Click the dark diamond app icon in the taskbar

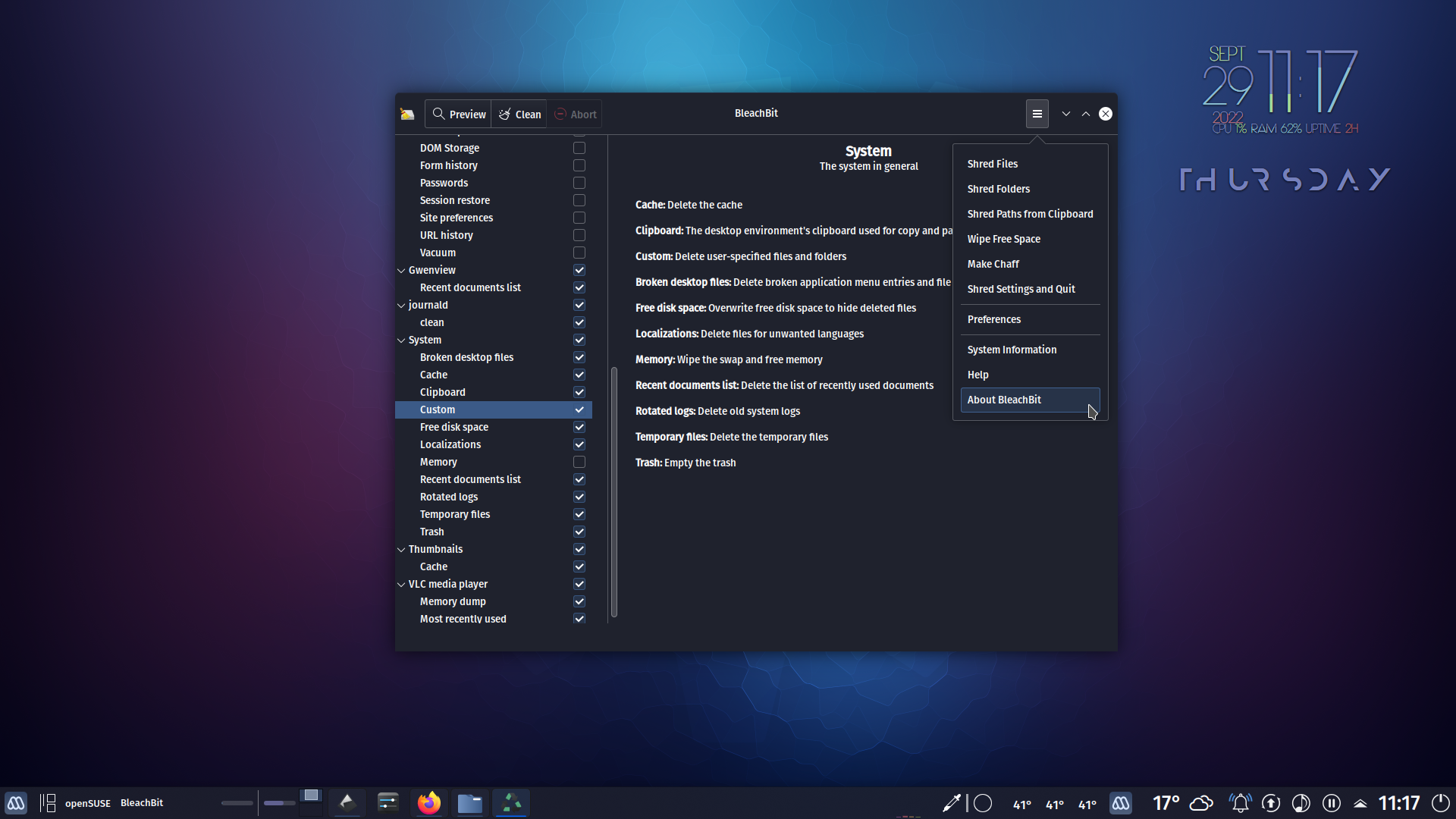click(x=347, y=803)
